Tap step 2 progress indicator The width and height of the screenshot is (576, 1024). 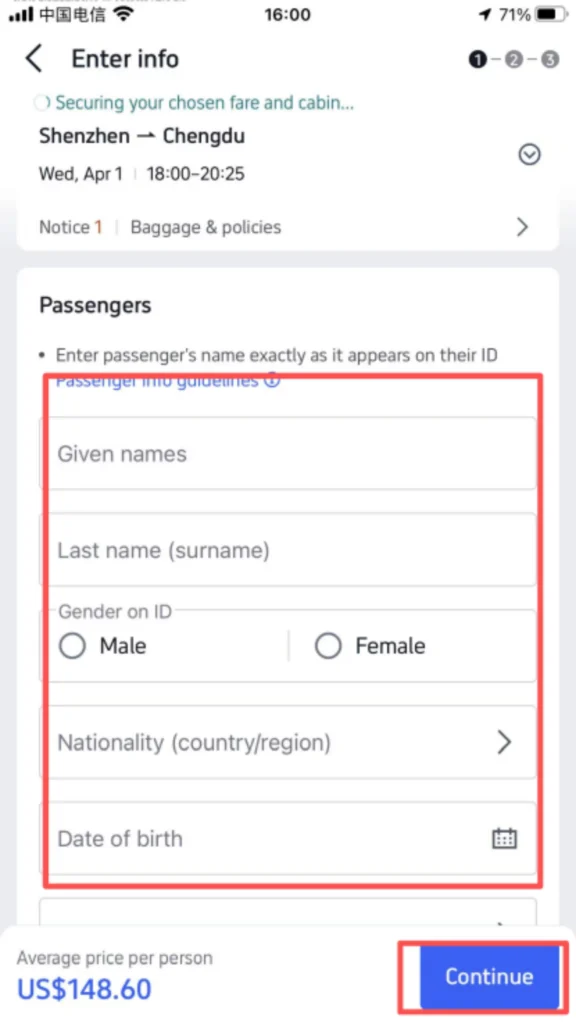pyautogui.click(x=514, y=60)
